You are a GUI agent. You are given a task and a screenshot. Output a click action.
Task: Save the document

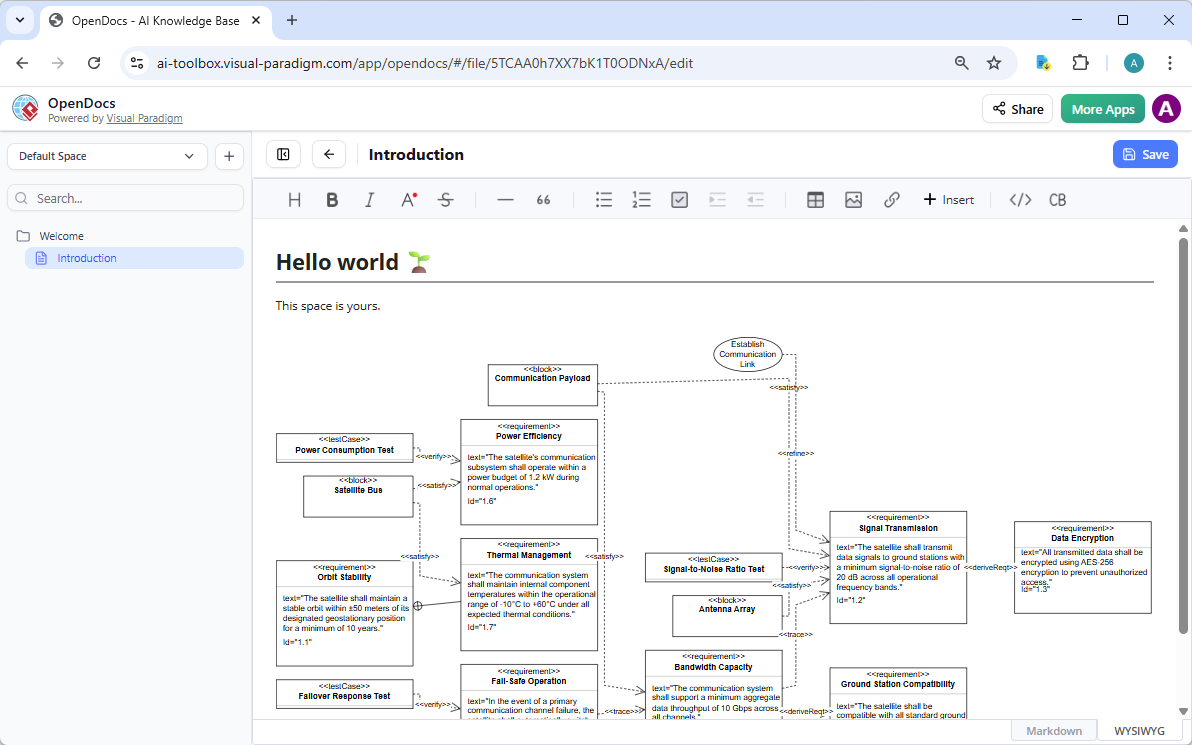click(x=1144, y=154)
